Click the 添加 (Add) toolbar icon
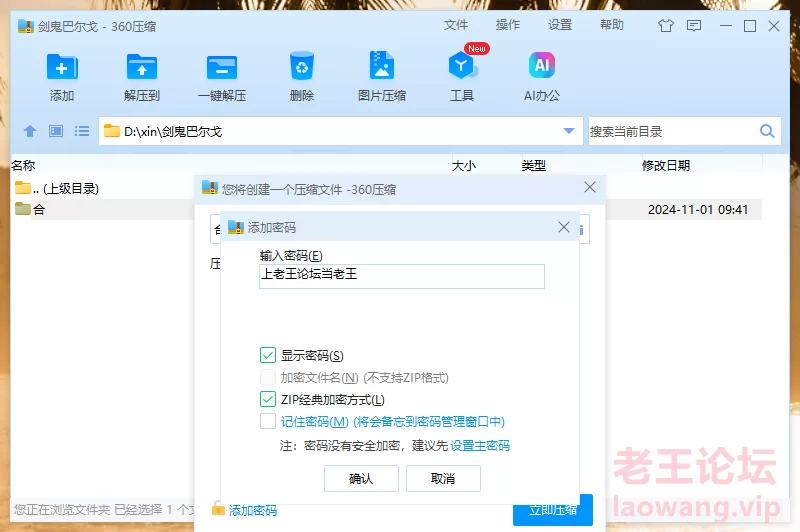Screen dimensions: 800x532 coord(62,68)
